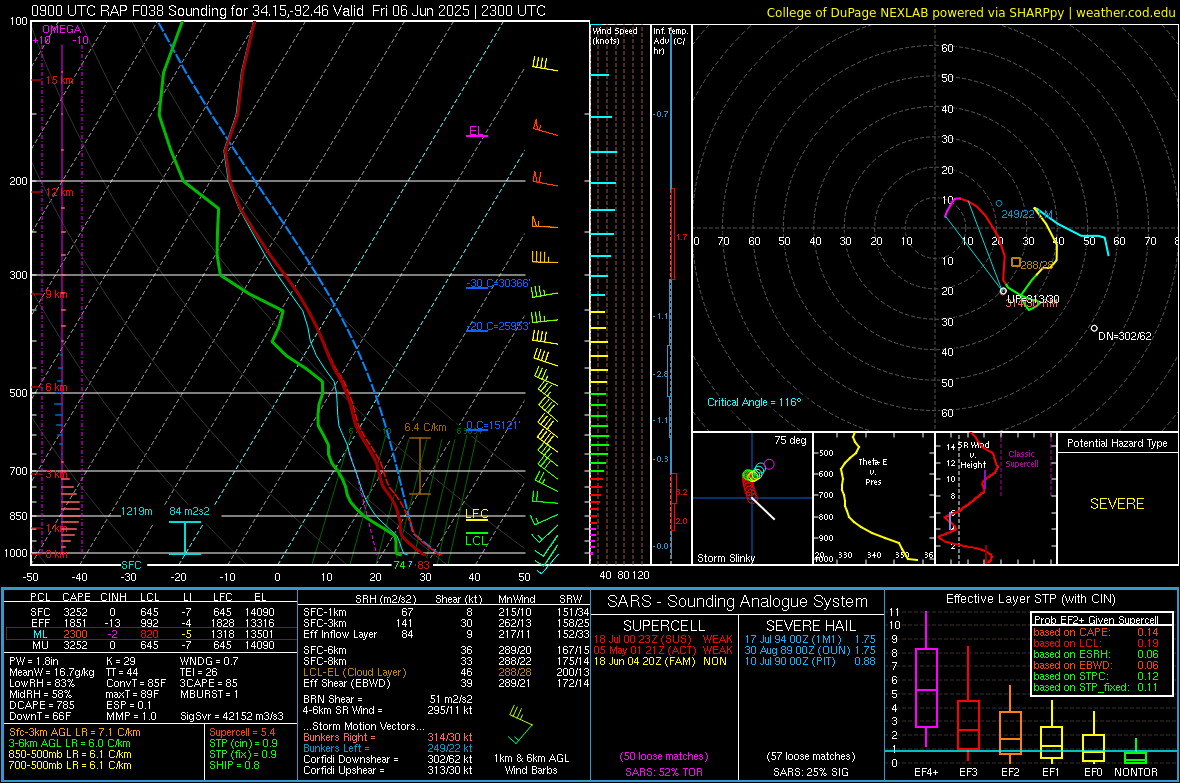The height and width of the screenshot is (783, 1180).
Task: Click the 249/22 LM hodograph label
Action: [1026, 214]
